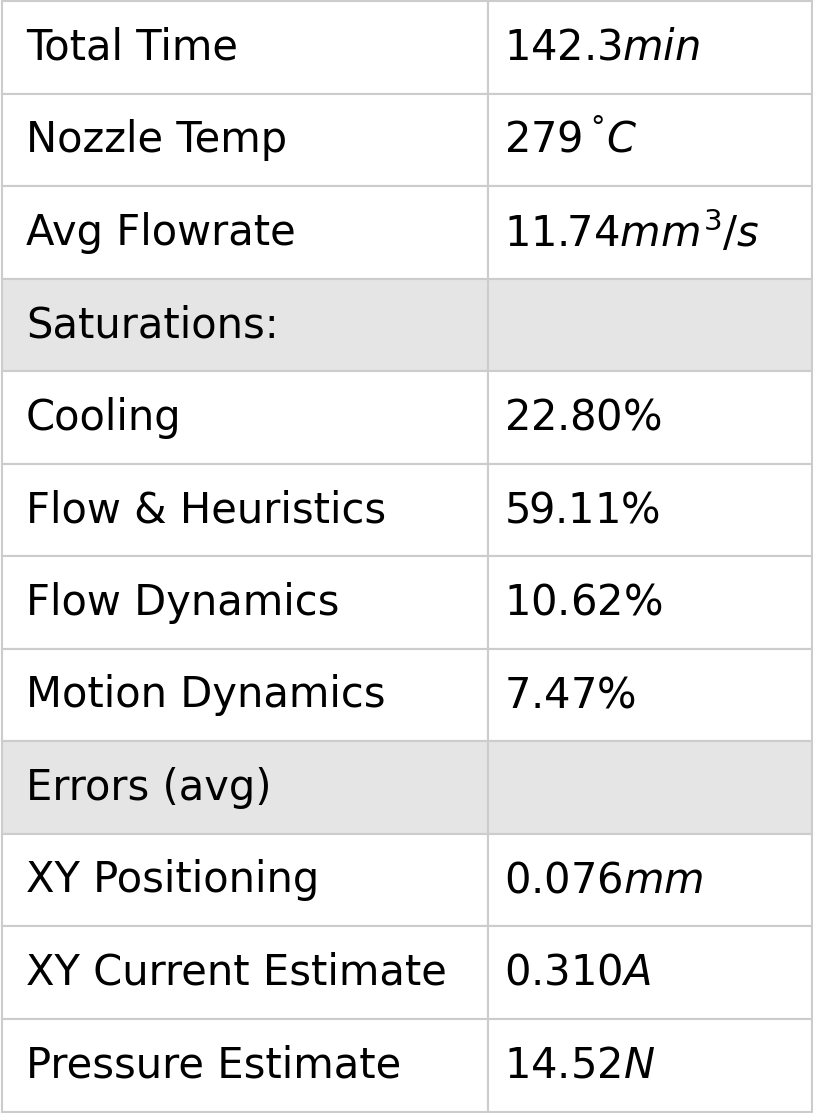Click the Nozzle Temp label

(156, 139)
